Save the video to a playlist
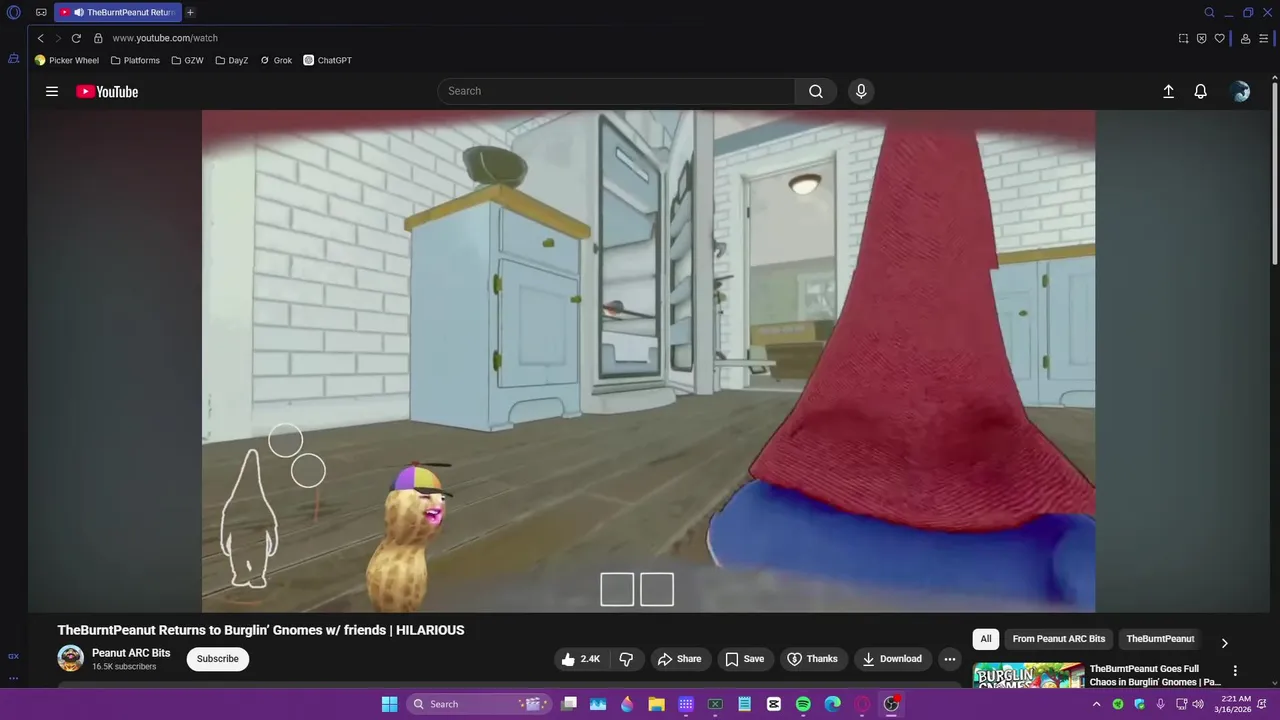 click(745, 659)
